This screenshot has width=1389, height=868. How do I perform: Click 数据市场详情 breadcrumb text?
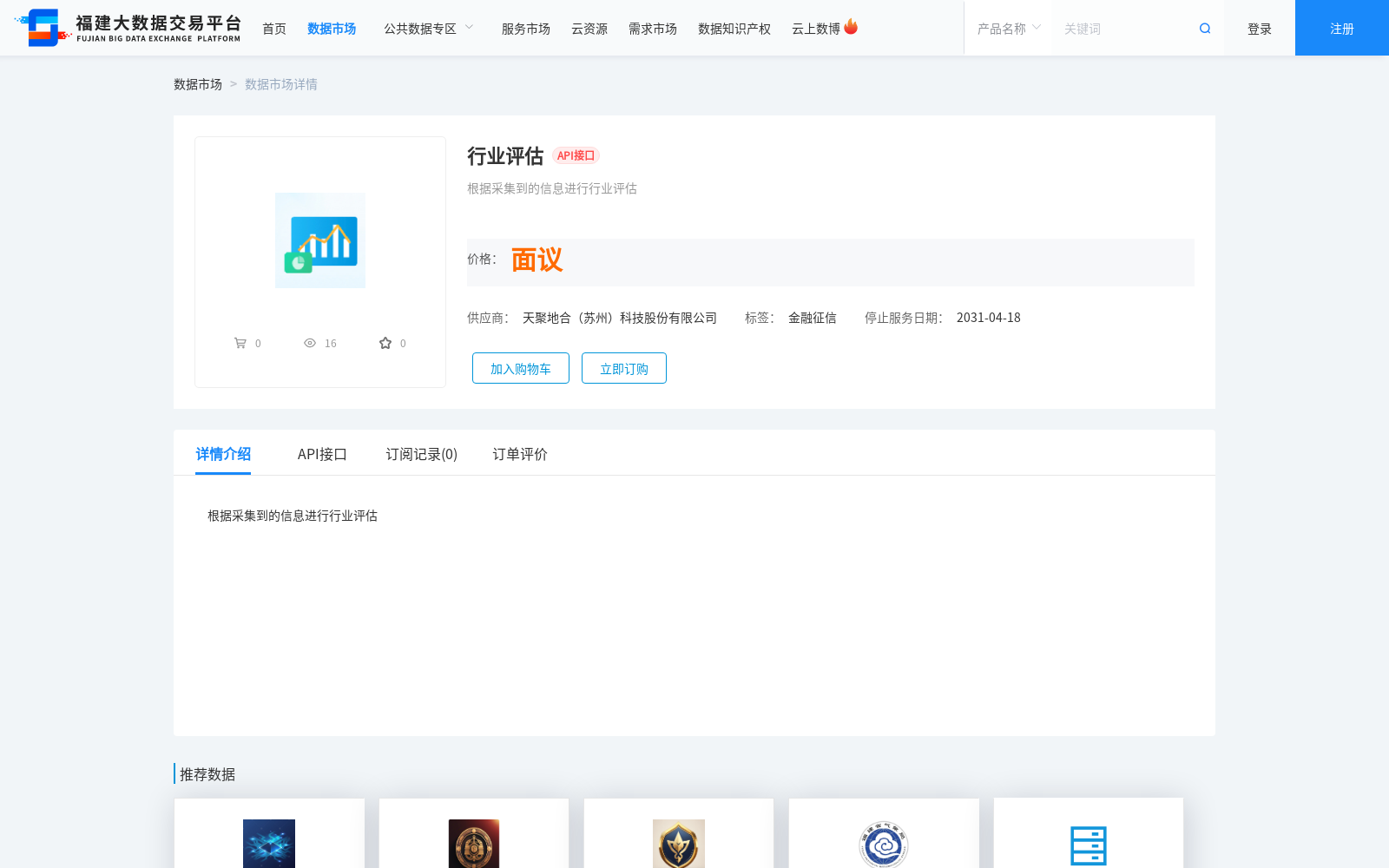(281, 84)
